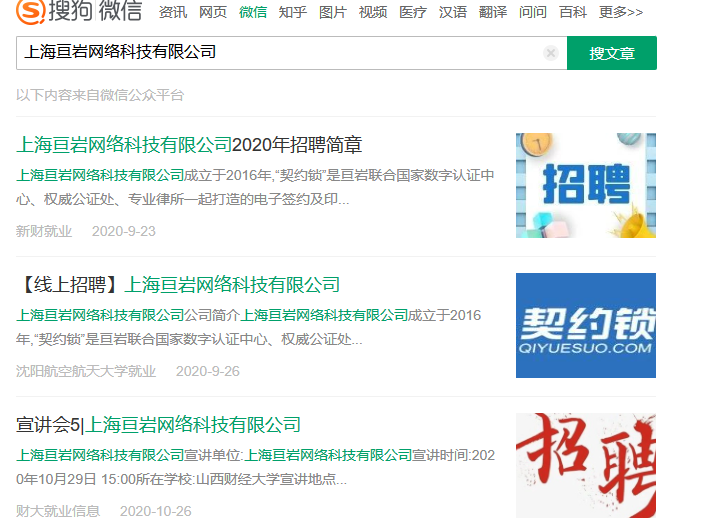The image size is (702, 518).
Task: Click the date 2020-9-23
Action: (x=124, y=231)
